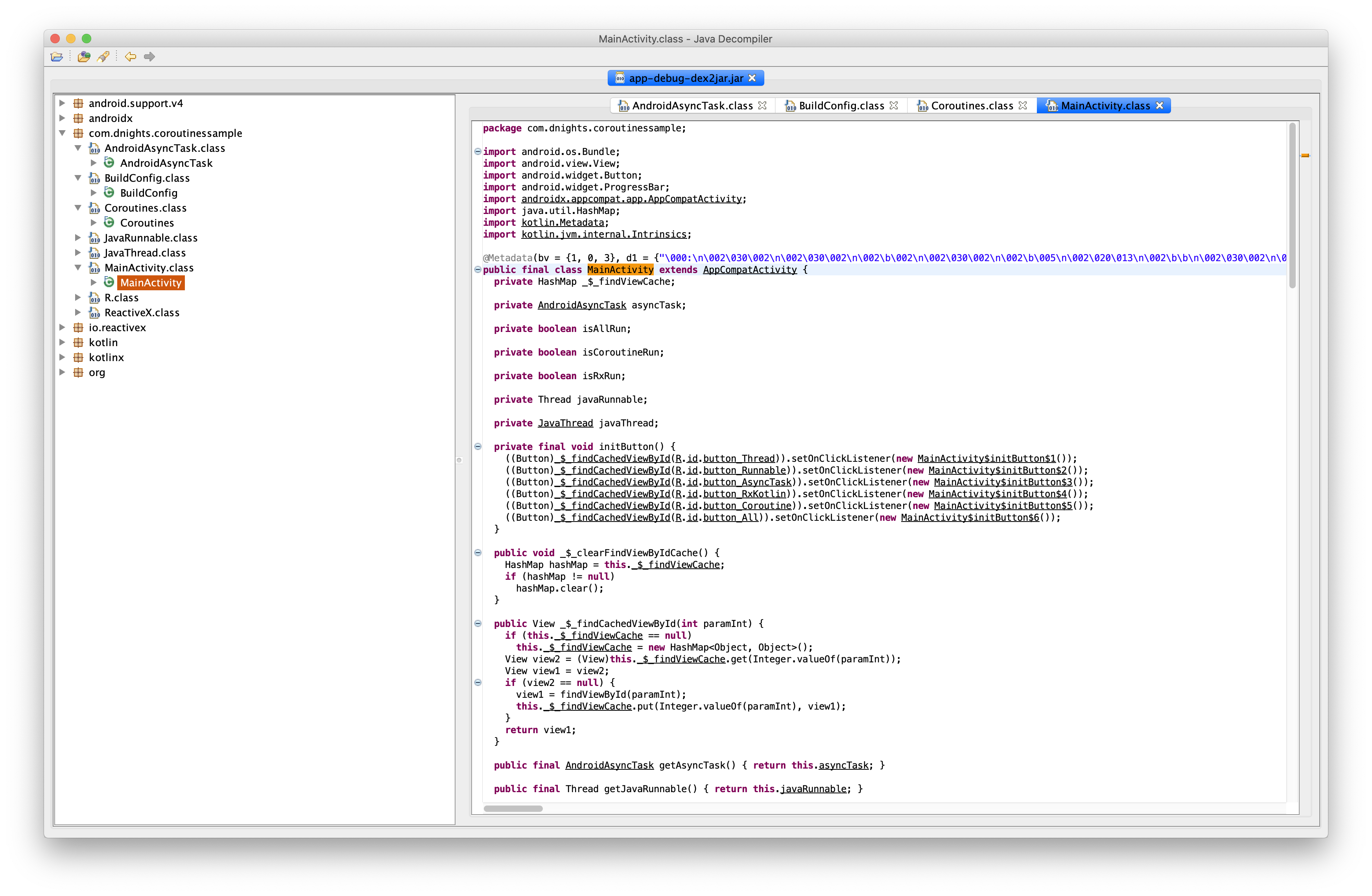Switch to the AndroidAsyncTask.class tab
The image size is (1372, 896).
click(x=692, y=105)
